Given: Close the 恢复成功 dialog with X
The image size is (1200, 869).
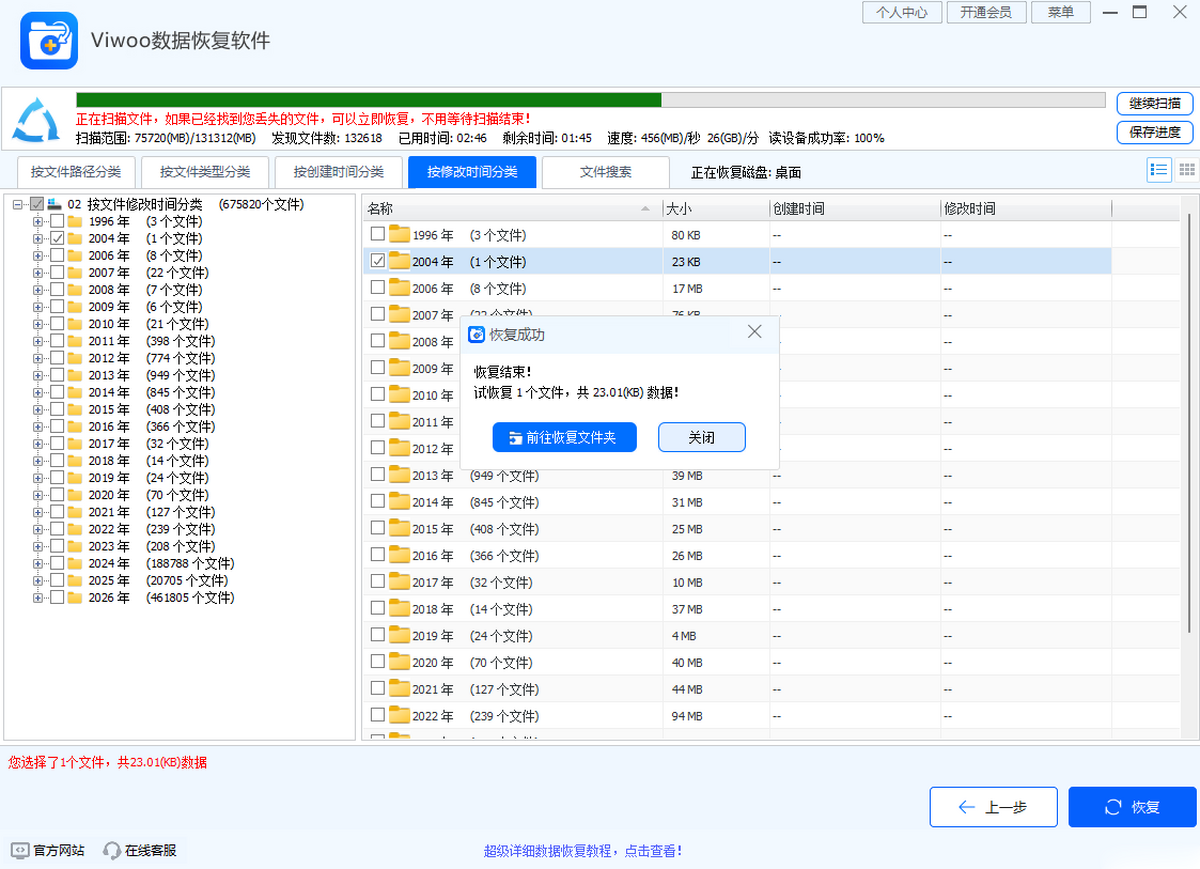Looking at the screenshot, I should [755, 331].
